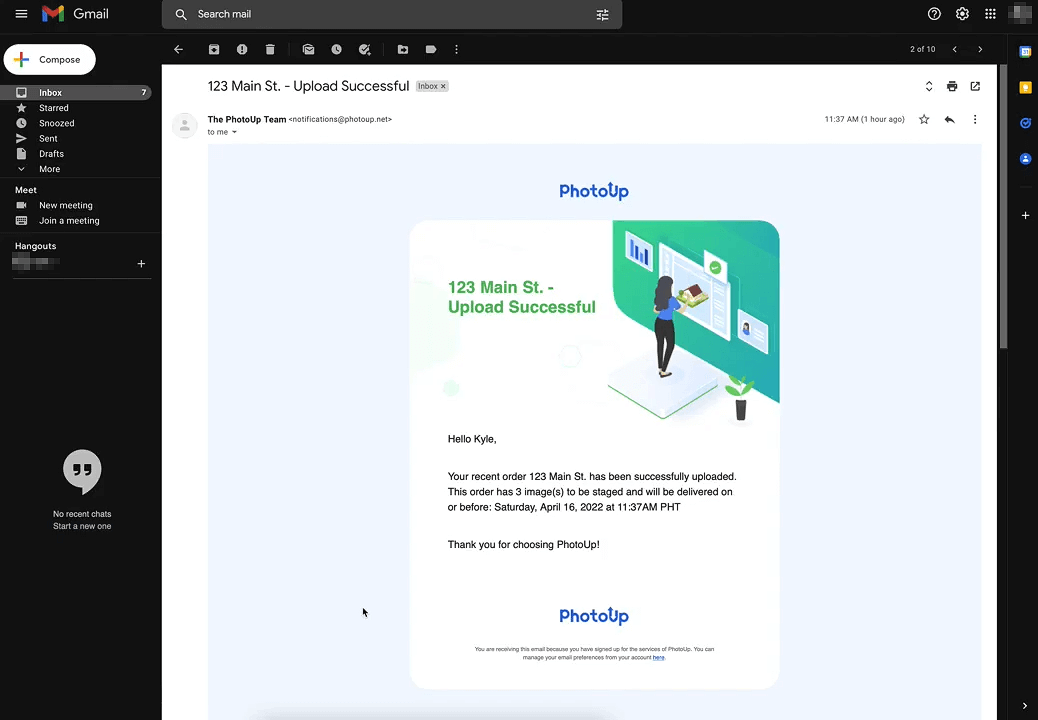This screenshot has height=720, width=1038.
Task: Open message more options menu
Action: 974,120
